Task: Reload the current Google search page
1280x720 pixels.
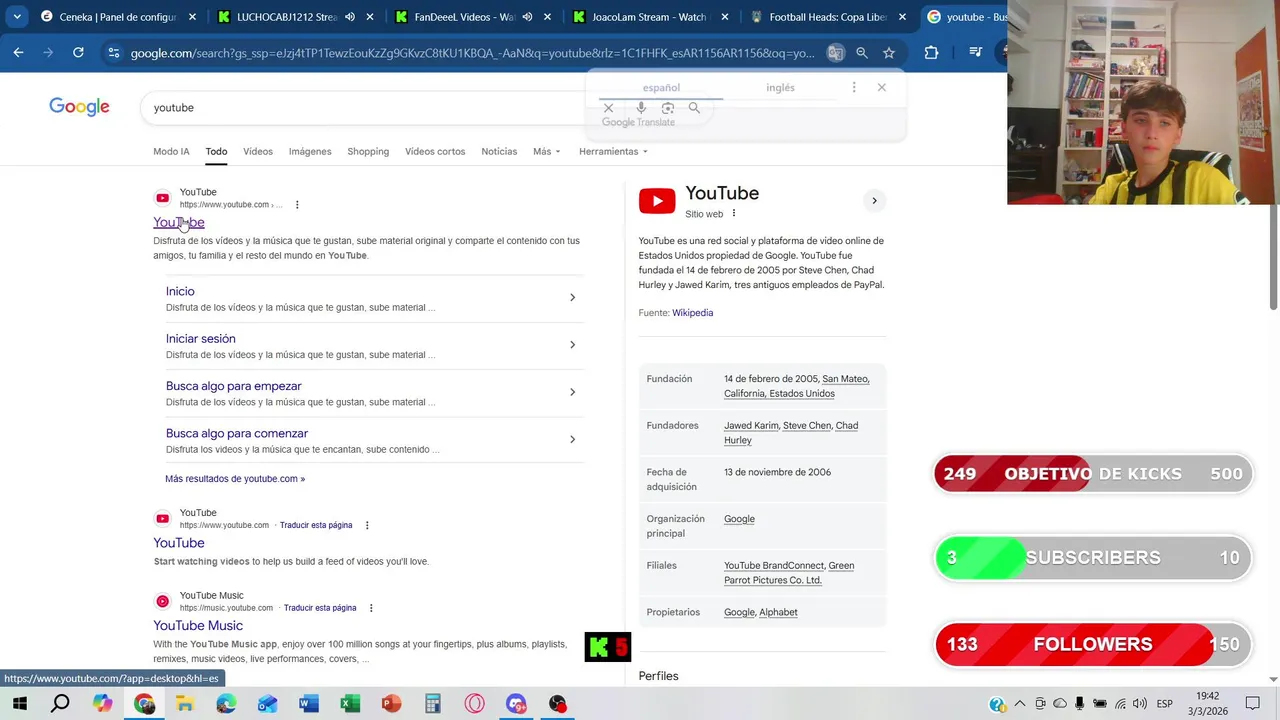Action: [78, 52]
